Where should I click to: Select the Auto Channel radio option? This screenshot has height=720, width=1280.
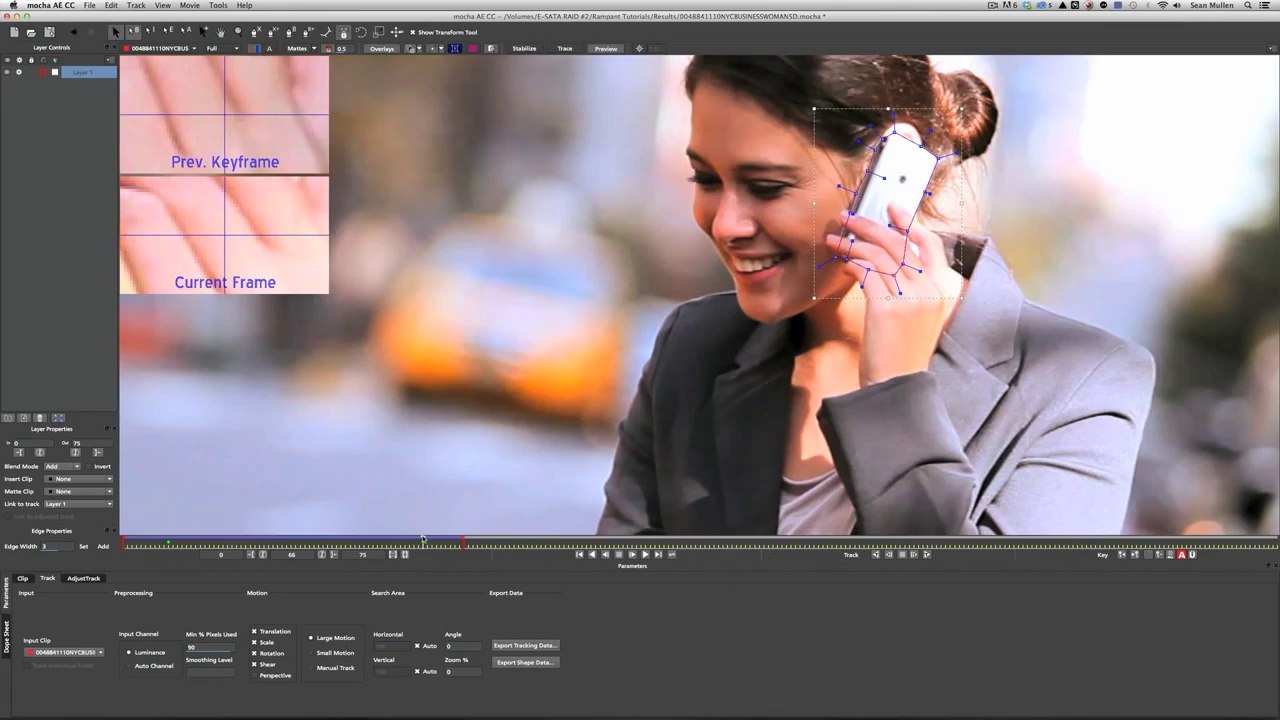click(x=128, y=665)
